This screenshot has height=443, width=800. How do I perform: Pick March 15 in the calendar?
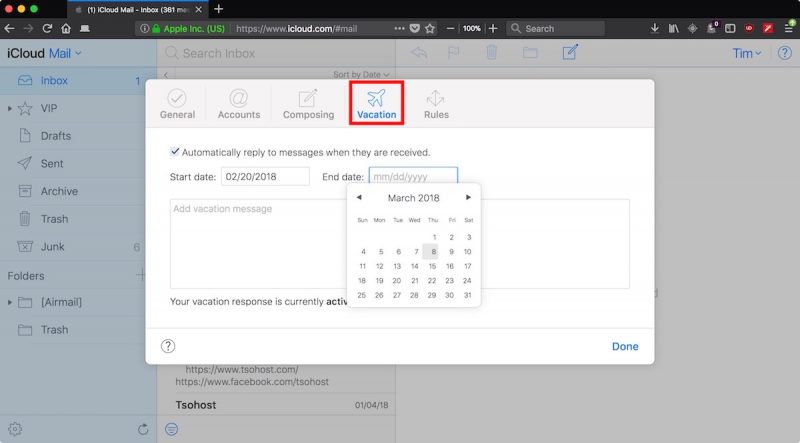(x=432, y=266)
